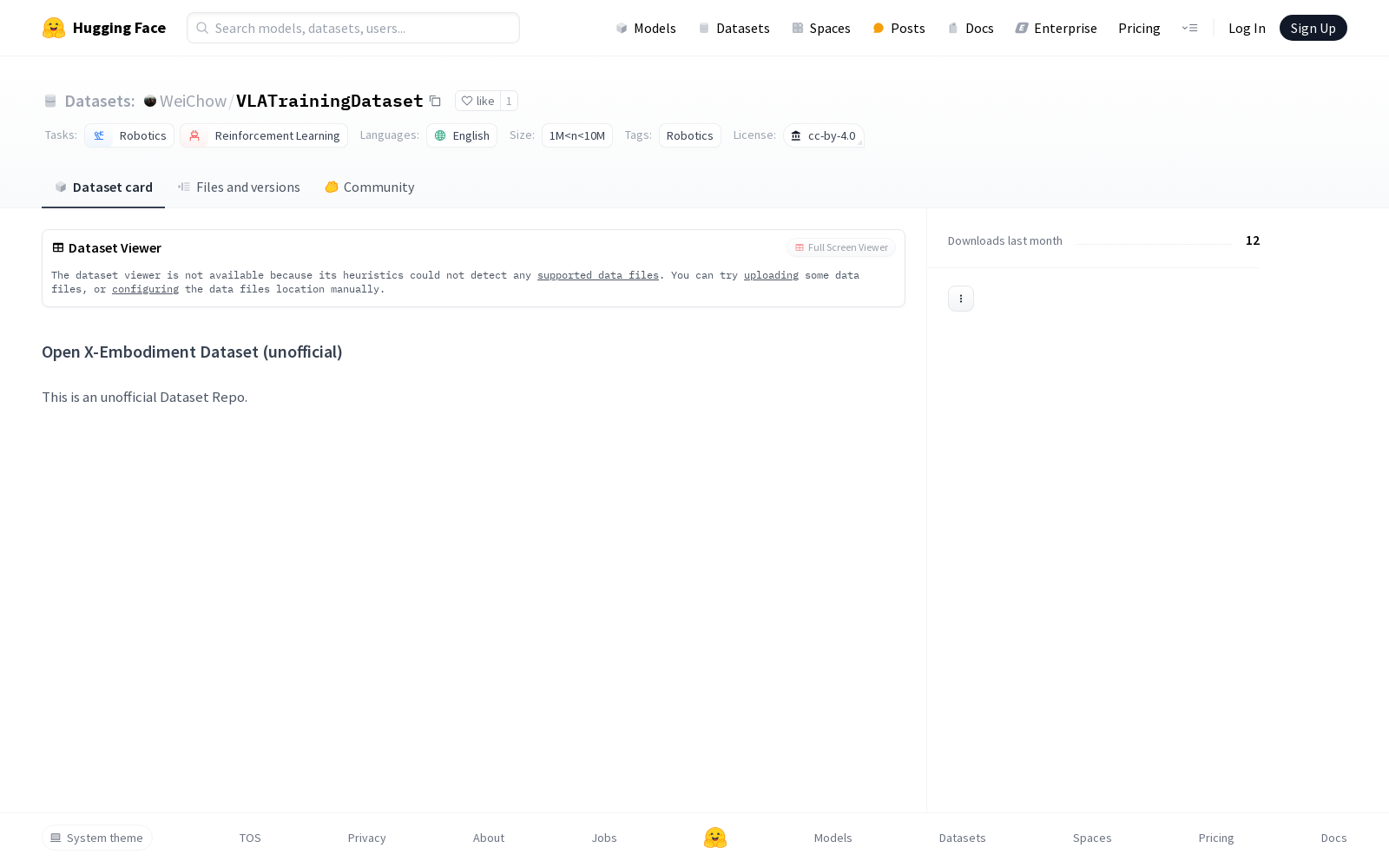
Task: Click the Robotics task tag
Action: [x=129, y=135]
